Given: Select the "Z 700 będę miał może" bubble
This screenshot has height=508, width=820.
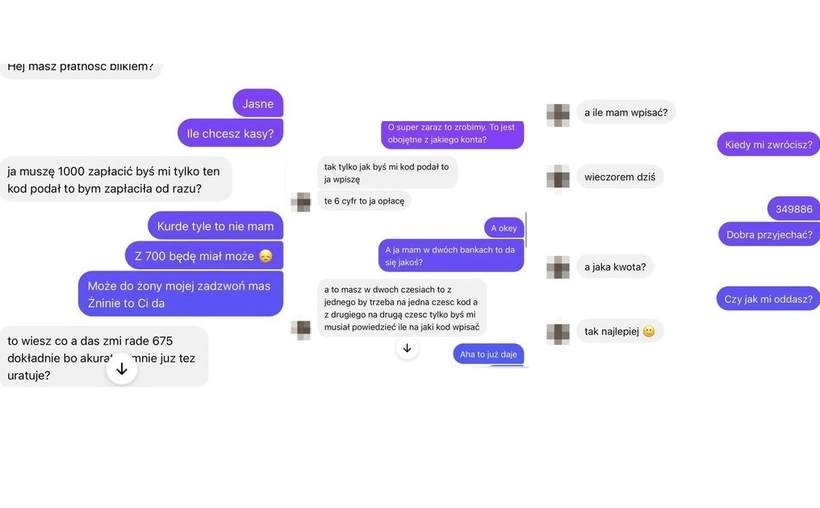Looking at the screenshot, I should (x=204, y=255).
